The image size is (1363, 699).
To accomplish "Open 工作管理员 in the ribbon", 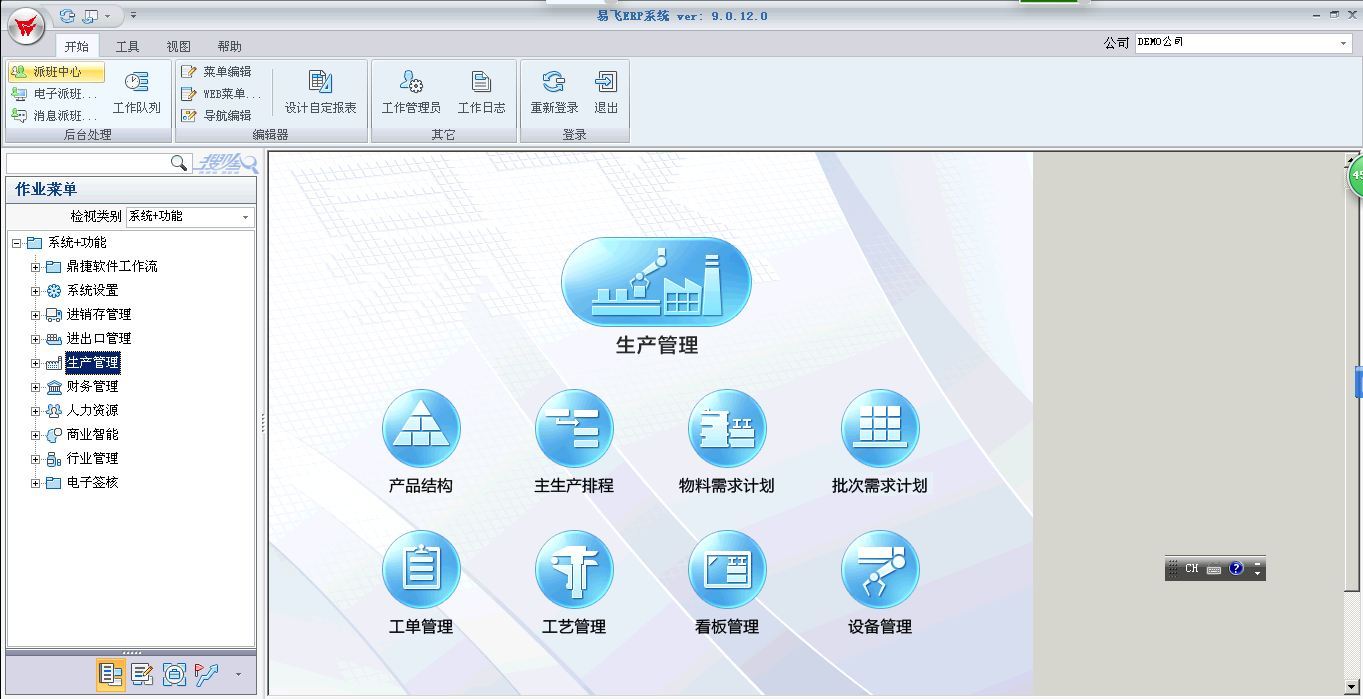I will coord(410,92).
